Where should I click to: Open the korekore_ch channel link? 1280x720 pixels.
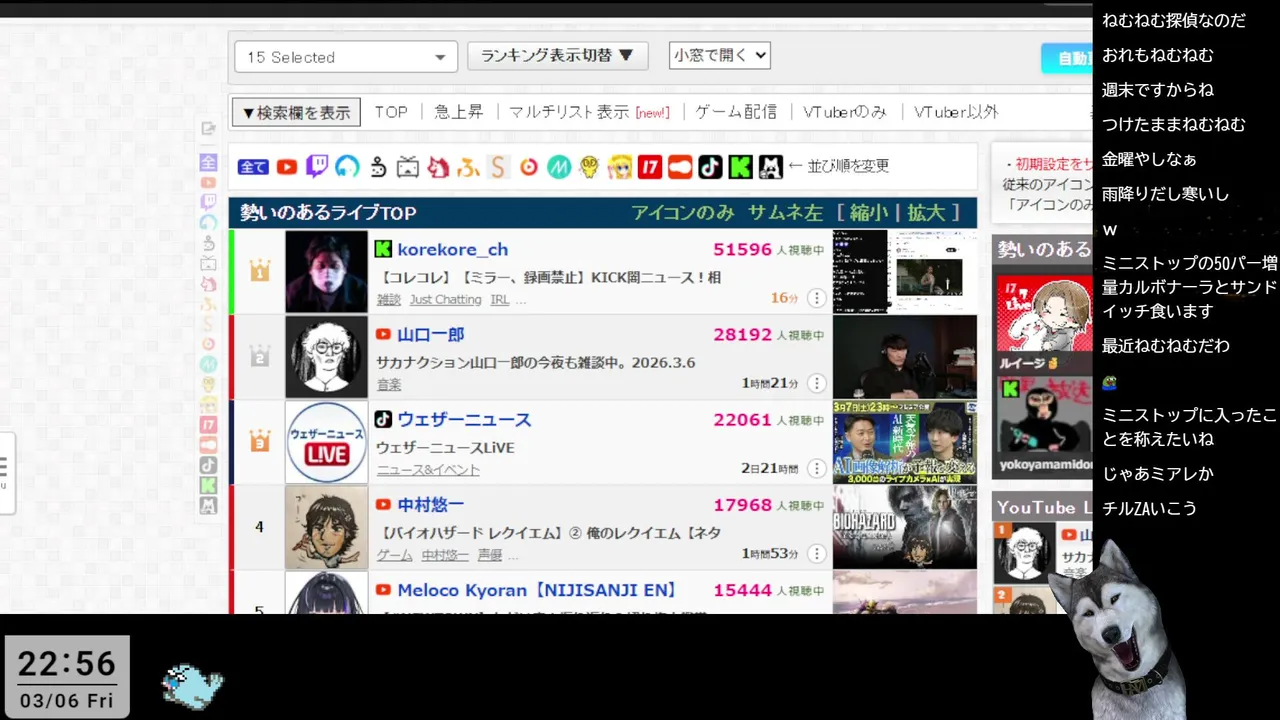pyautogui.click(x=452, y=249)
